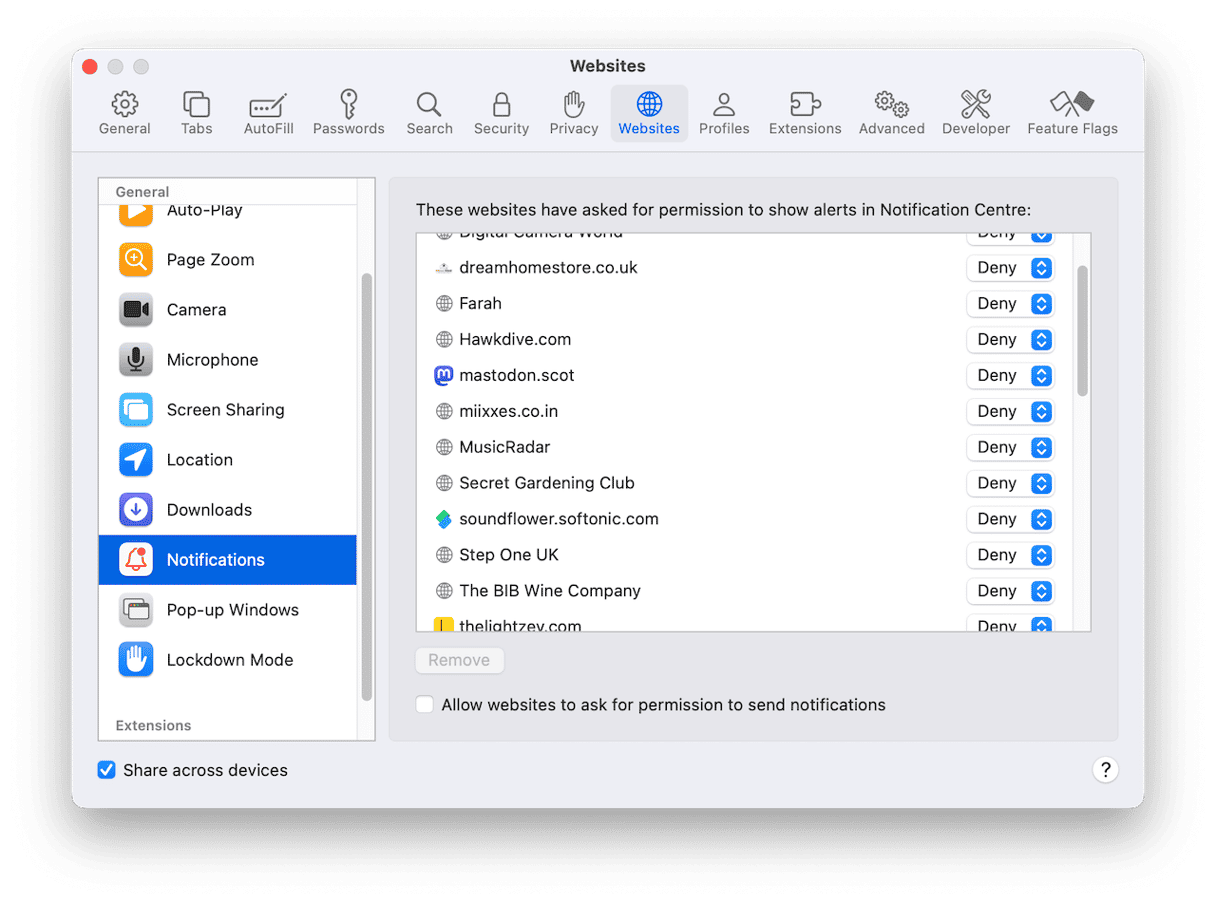Select the Lockdown Mode sidebar label
Screen dimensions: 1216x903
[x=230, y=660]
